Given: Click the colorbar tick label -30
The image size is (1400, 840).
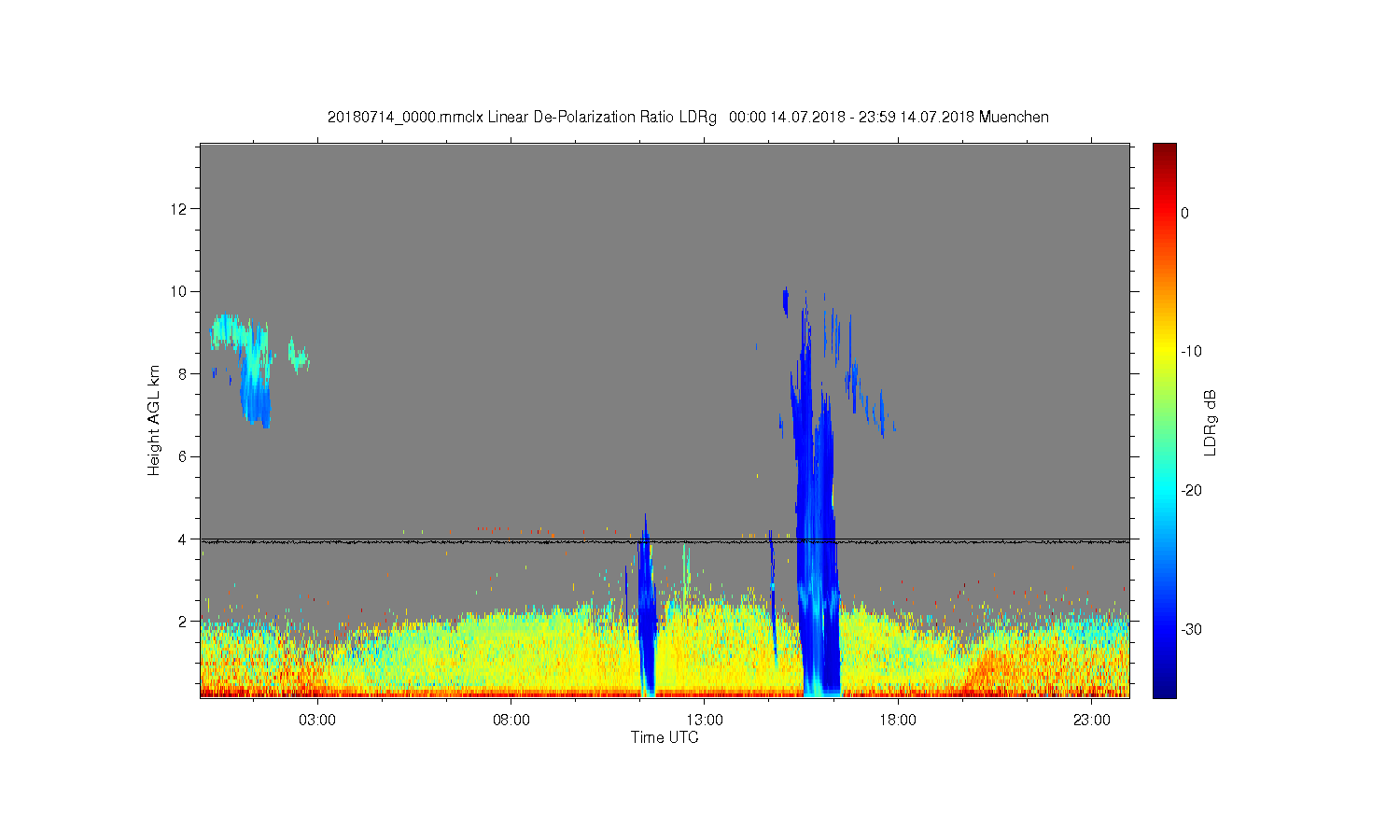Looking at the screenshot, I should [x=1191, y=630].
